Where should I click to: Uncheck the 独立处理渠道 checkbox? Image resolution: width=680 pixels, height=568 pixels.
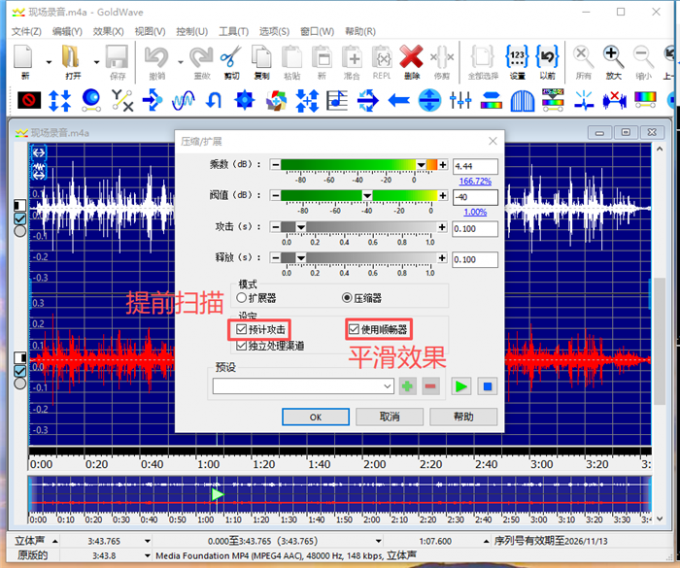point(242,346)
